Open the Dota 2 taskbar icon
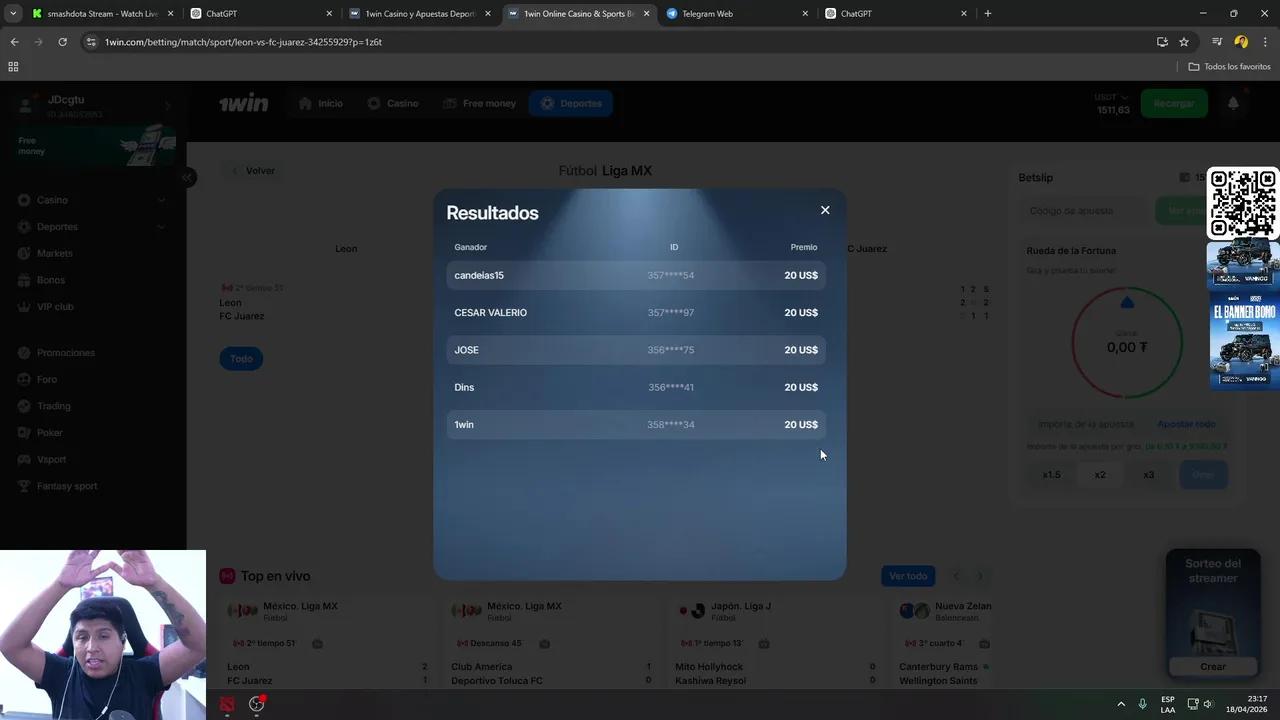The width and height of the screenshot is (1280, 720). [x=227, y=704]
